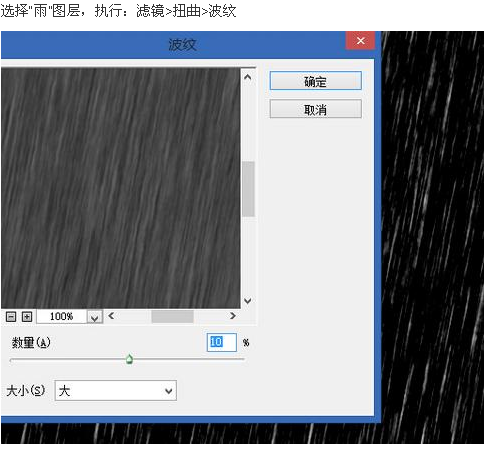Click the 数量 amount input field
Image resolution: width=497 pixels, height=449 pixels.
tap(222, 342)
